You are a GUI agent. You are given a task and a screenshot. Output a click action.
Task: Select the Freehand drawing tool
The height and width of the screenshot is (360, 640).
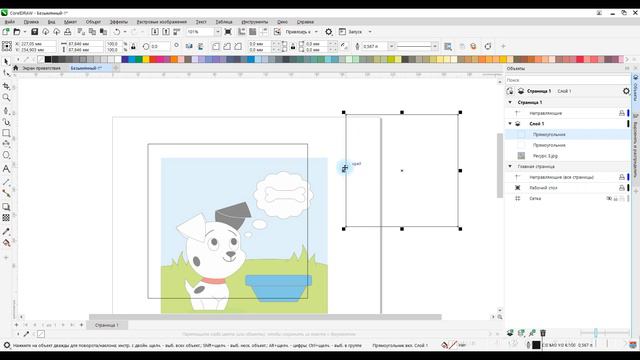tap(6, 111)
